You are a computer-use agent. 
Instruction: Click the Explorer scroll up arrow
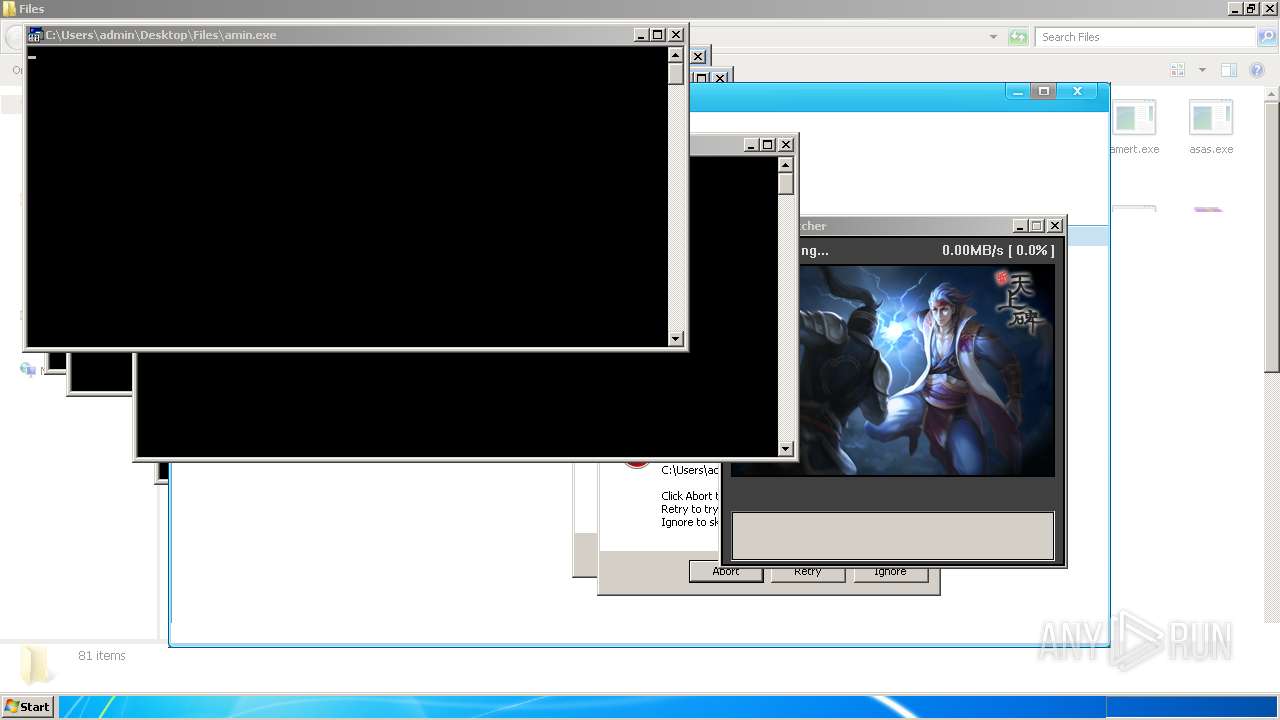1272,93
